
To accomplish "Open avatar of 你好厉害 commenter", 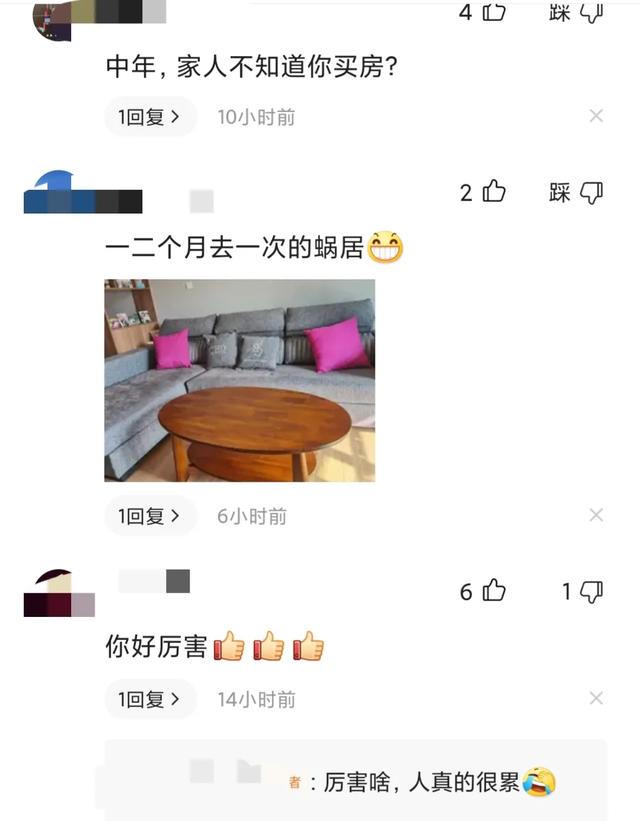I will point(59,593).
